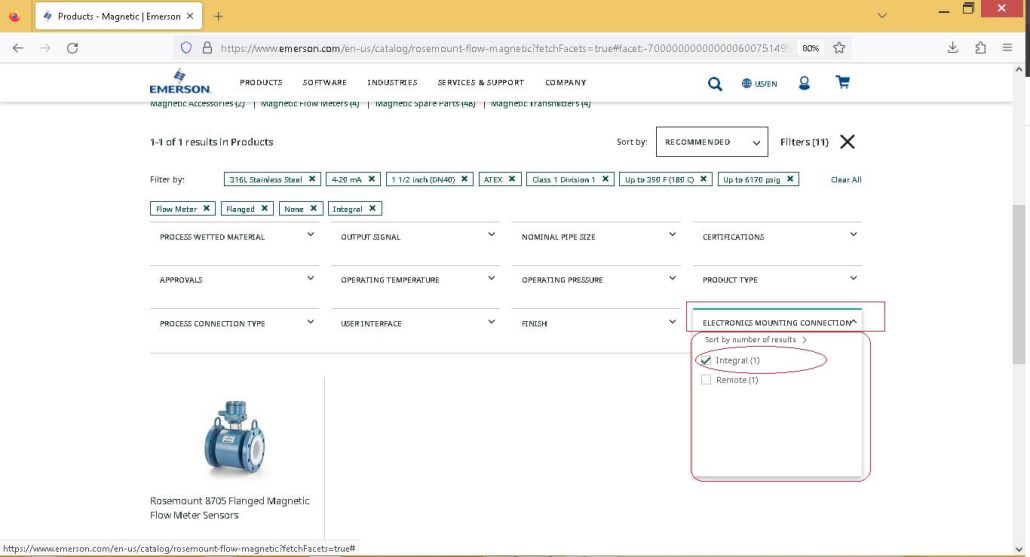Reload the page with the refresh icon
The image size is (1030, 557).
(72, 48)
